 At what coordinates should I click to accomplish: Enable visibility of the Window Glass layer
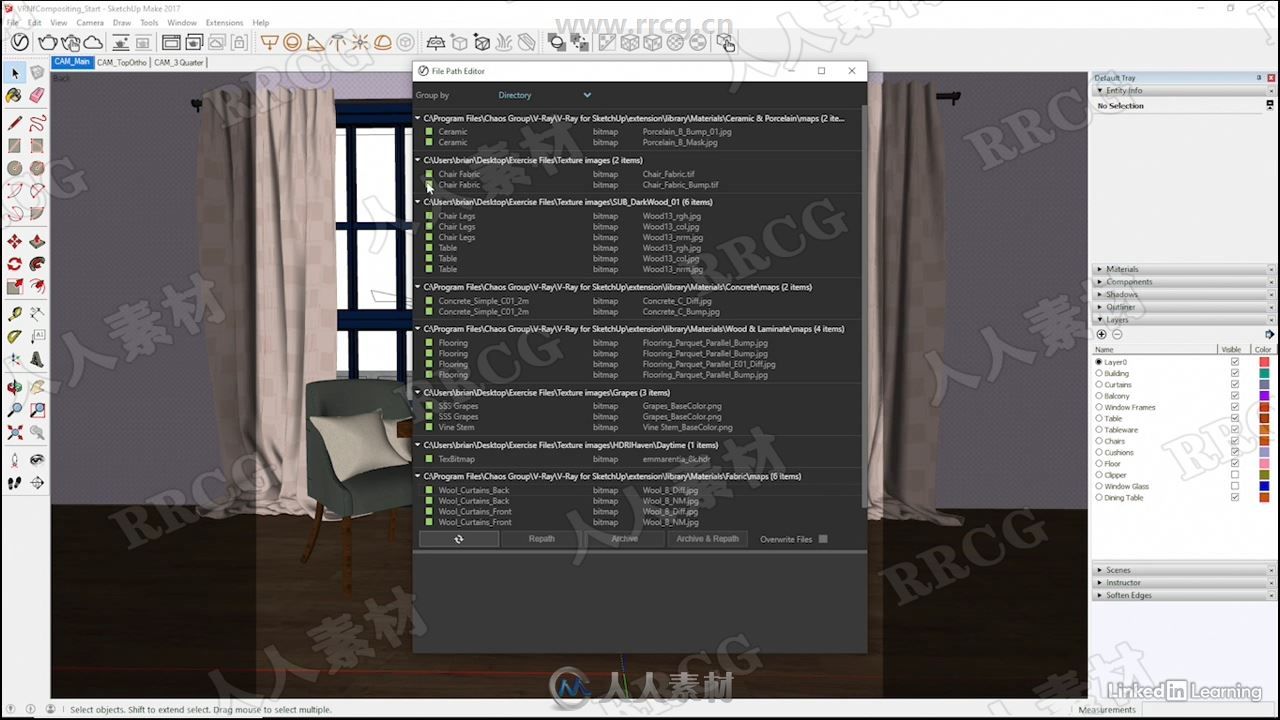pos(1235,486)
